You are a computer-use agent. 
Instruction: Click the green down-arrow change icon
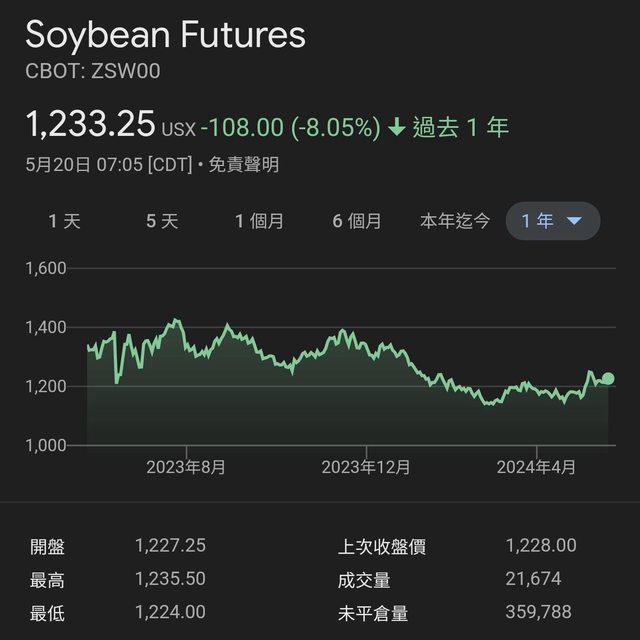396,127
